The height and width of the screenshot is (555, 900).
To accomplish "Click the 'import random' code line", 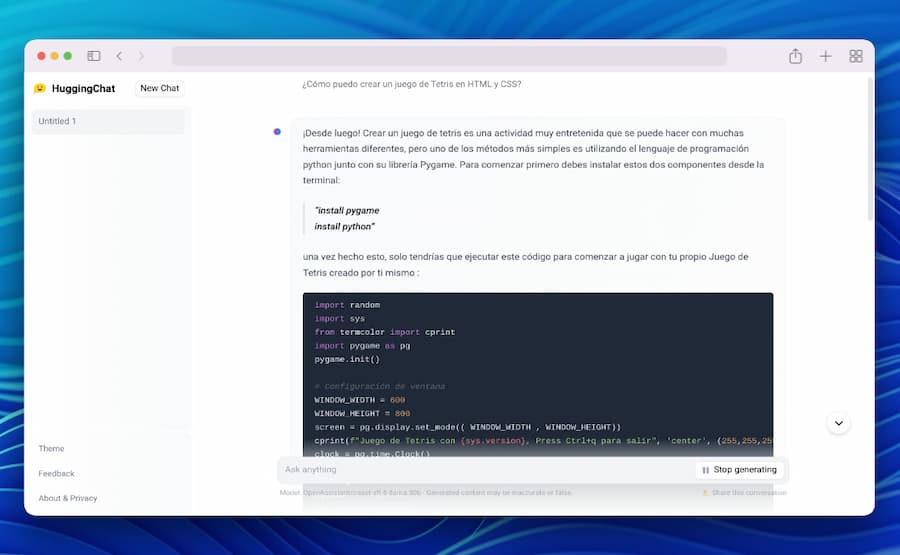I will (x=347, y=305).
